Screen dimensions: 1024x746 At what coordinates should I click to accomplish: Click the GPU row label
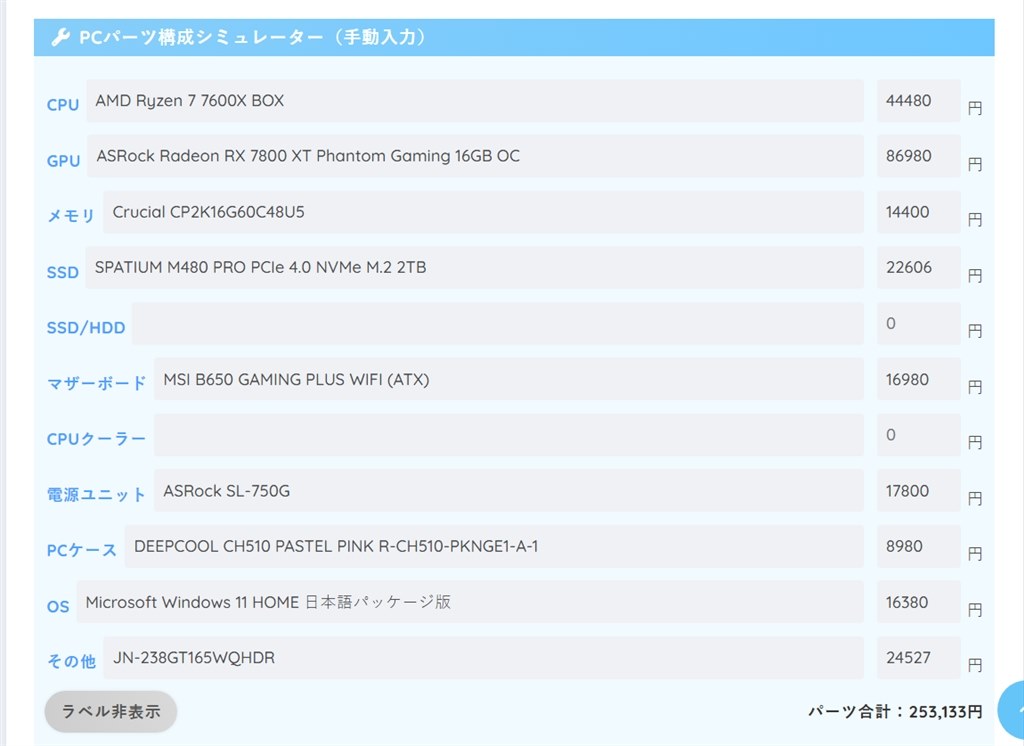(x=63, y=161)
